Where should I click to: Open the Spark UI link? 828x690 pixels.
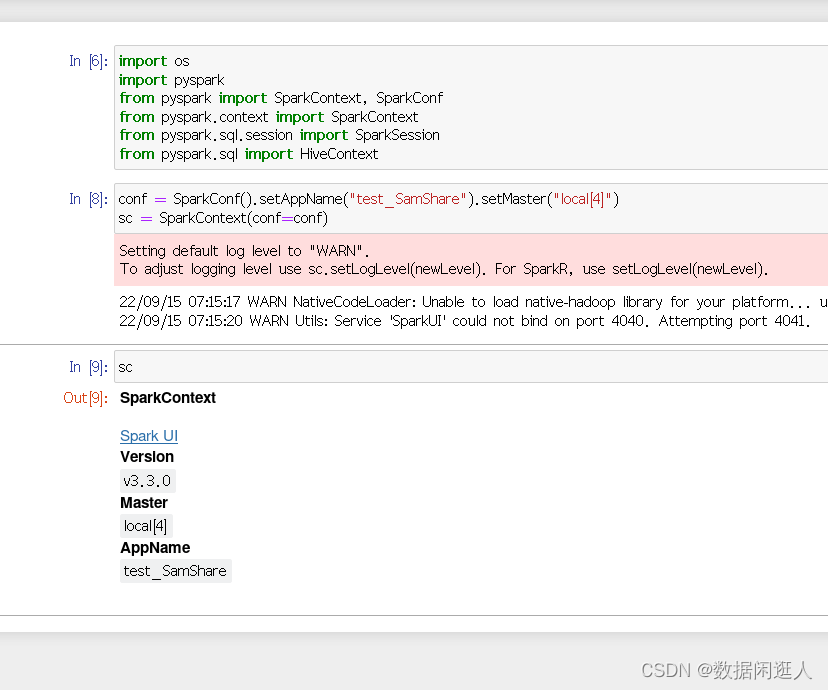(x=149, y=436)
